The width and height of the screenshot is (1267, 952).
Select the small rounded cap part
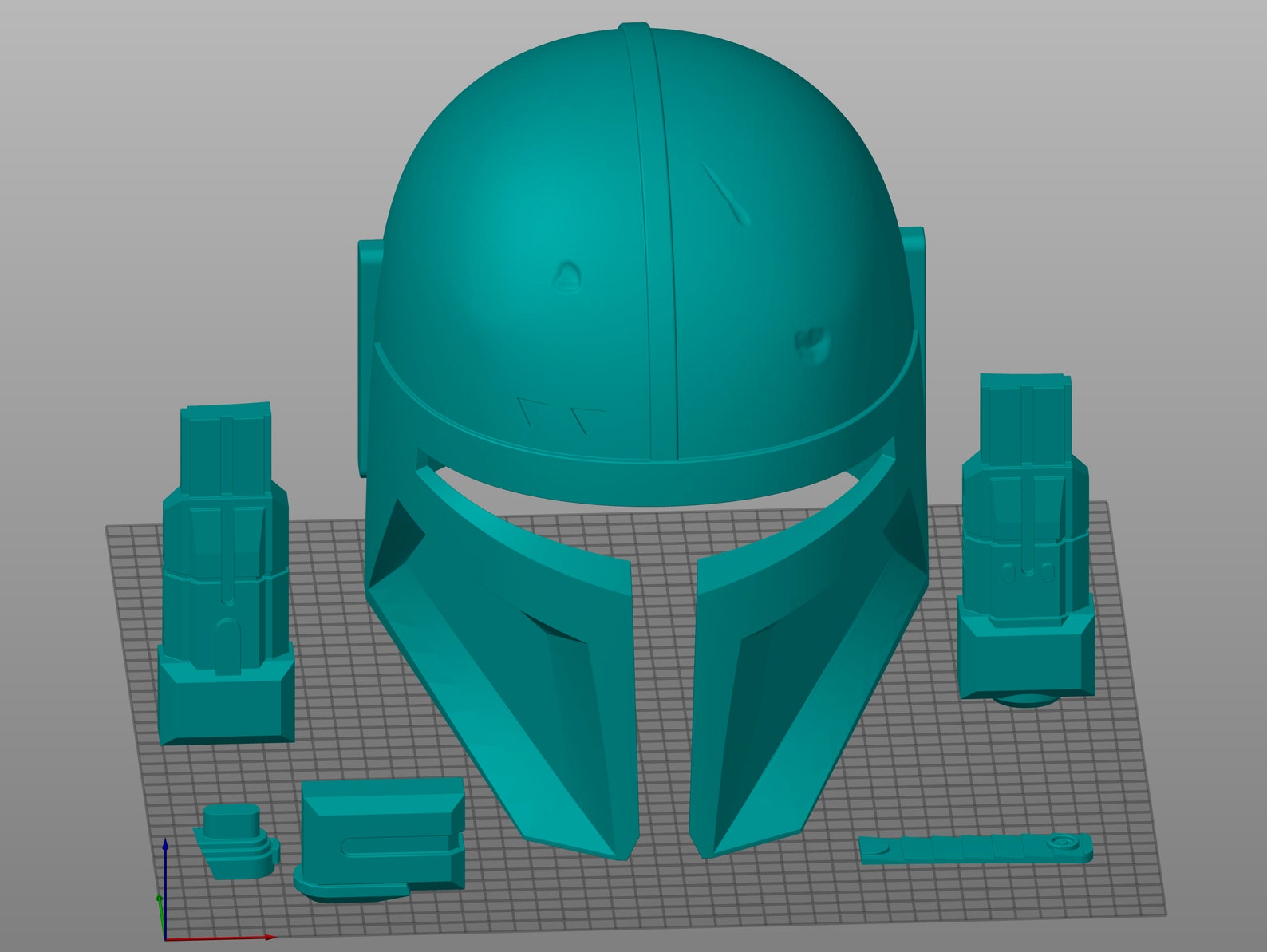[x=236, y=840]
